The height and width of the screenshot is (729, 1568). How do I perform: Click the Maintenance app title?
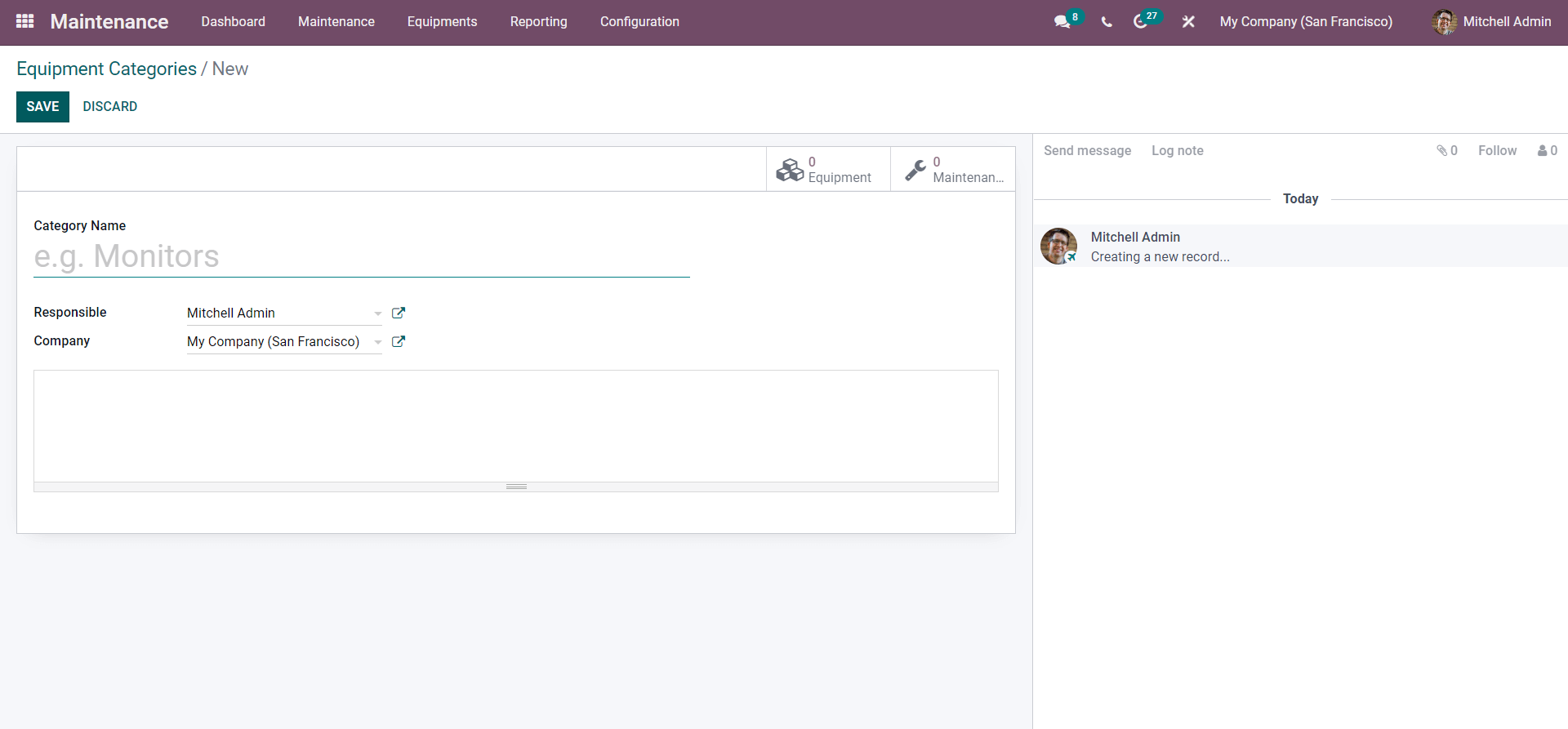pos(109,22)
